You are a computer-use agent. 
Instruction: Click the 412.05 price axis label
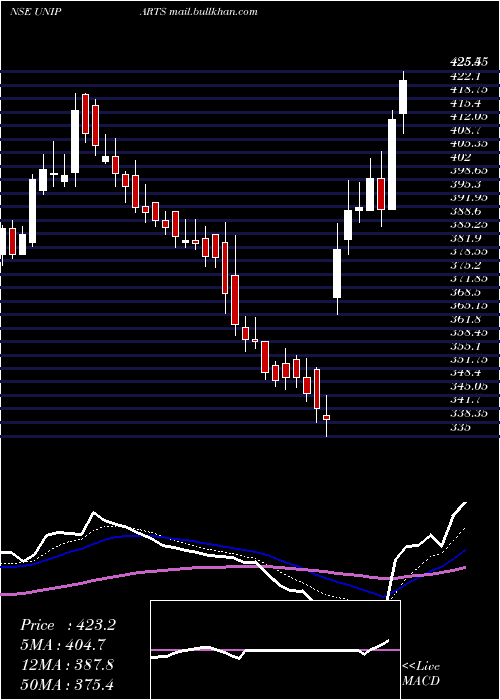click(469, 117)
